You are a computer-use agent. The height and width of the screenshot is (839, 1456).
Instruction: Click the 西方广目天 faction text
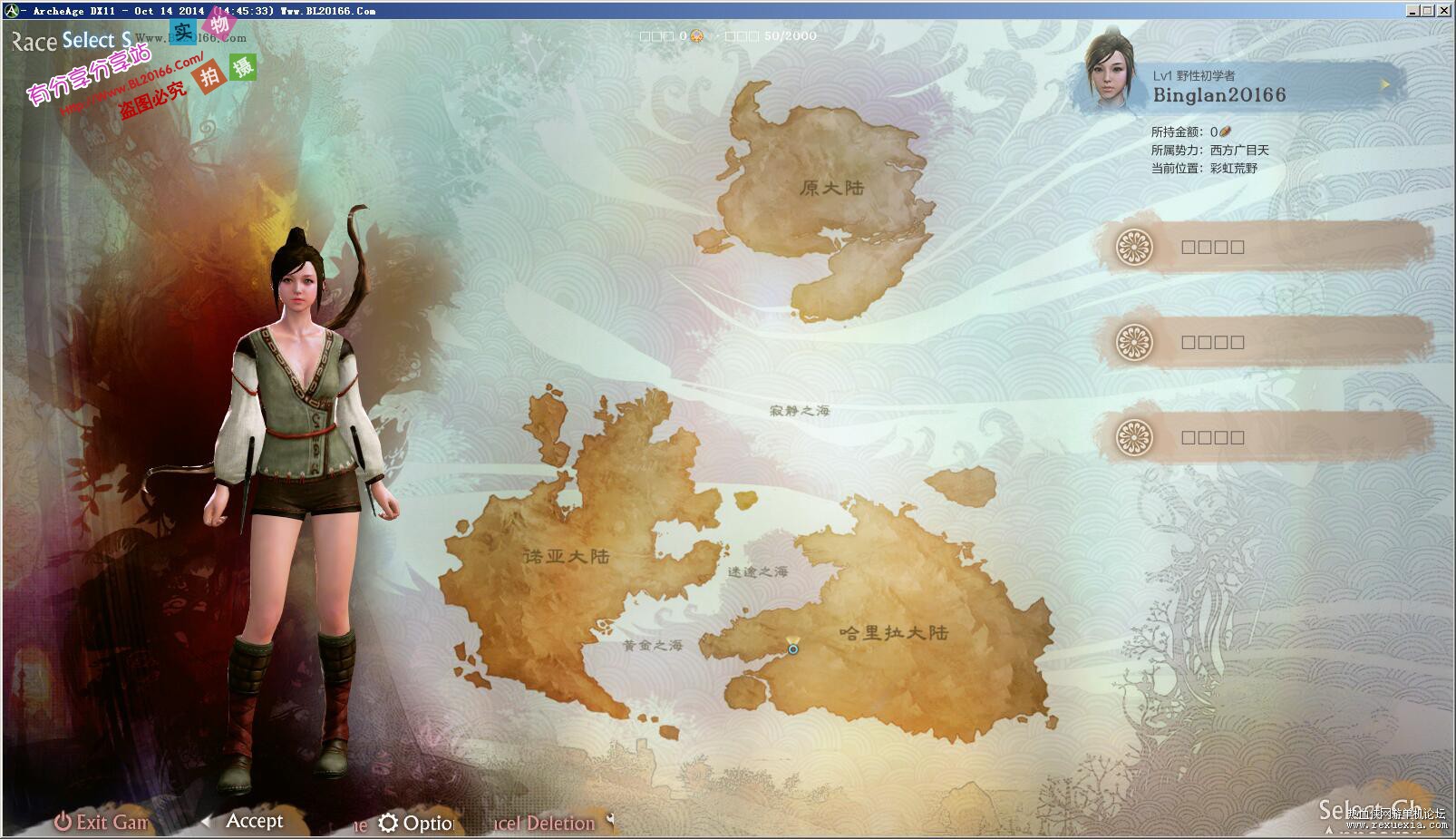pos(1239,150)
